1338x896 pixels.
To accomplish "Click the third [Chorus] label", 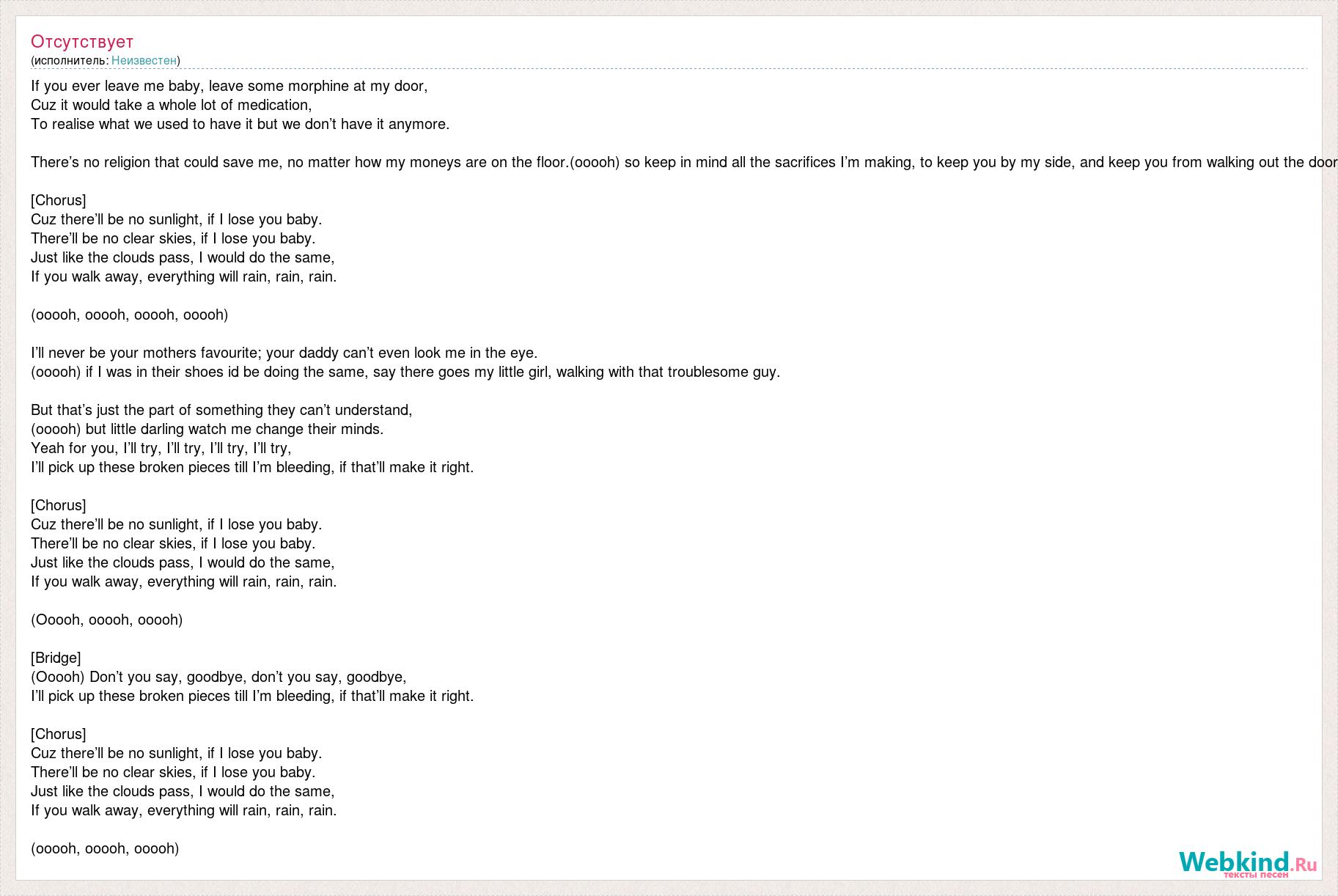I will (59, 734).
